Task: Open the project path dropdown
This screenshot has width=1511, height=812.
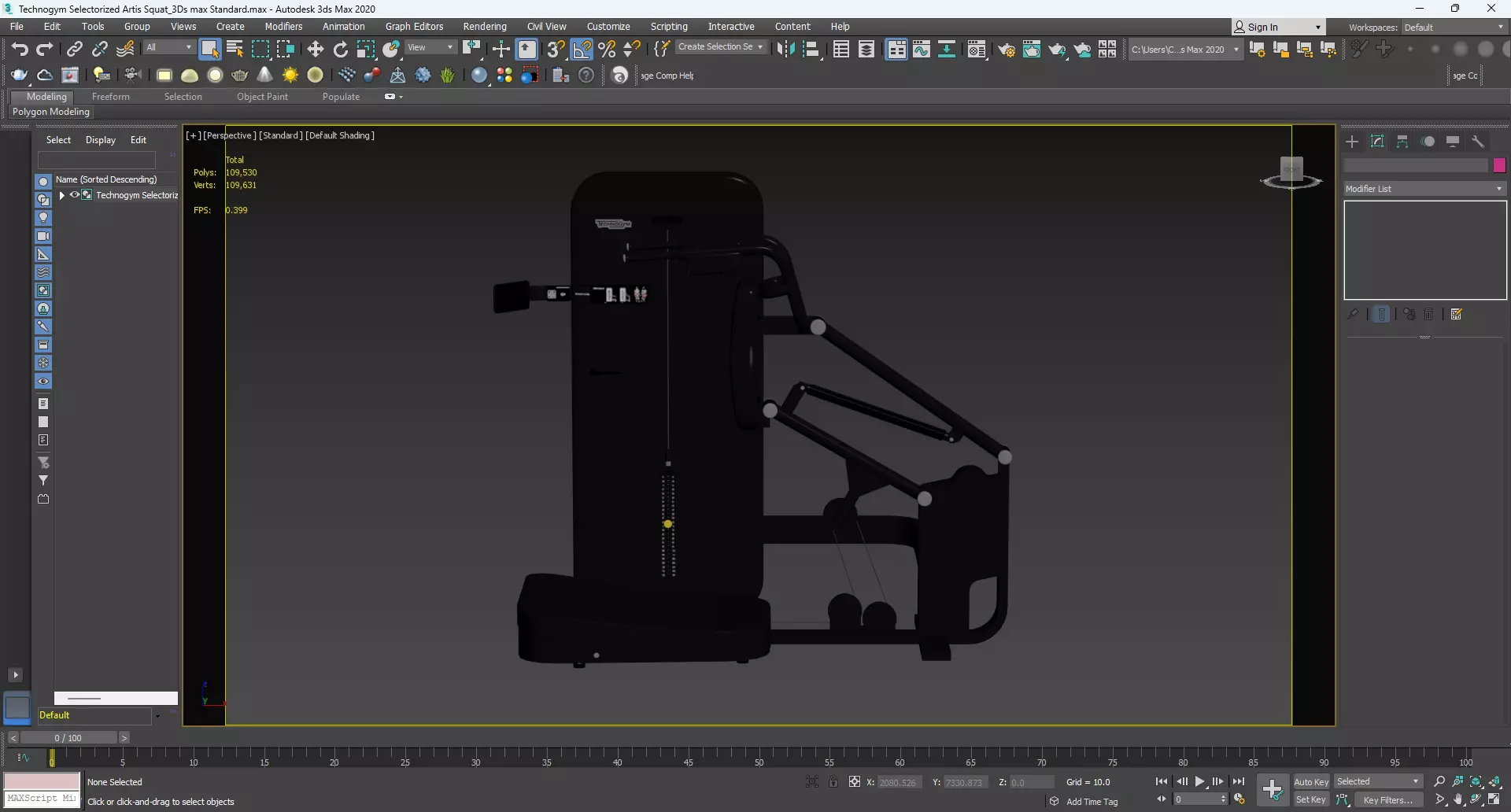Action: tap(1185, 50)
